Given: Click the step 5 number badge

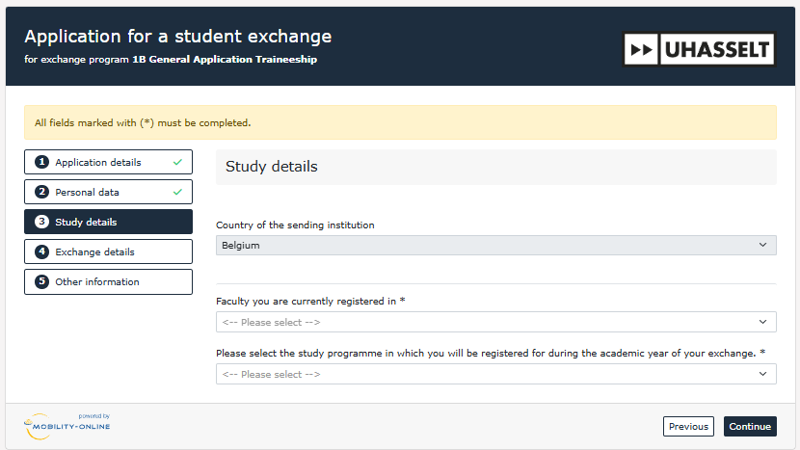Looking at the screenshot, I should (x=42, y=282).
